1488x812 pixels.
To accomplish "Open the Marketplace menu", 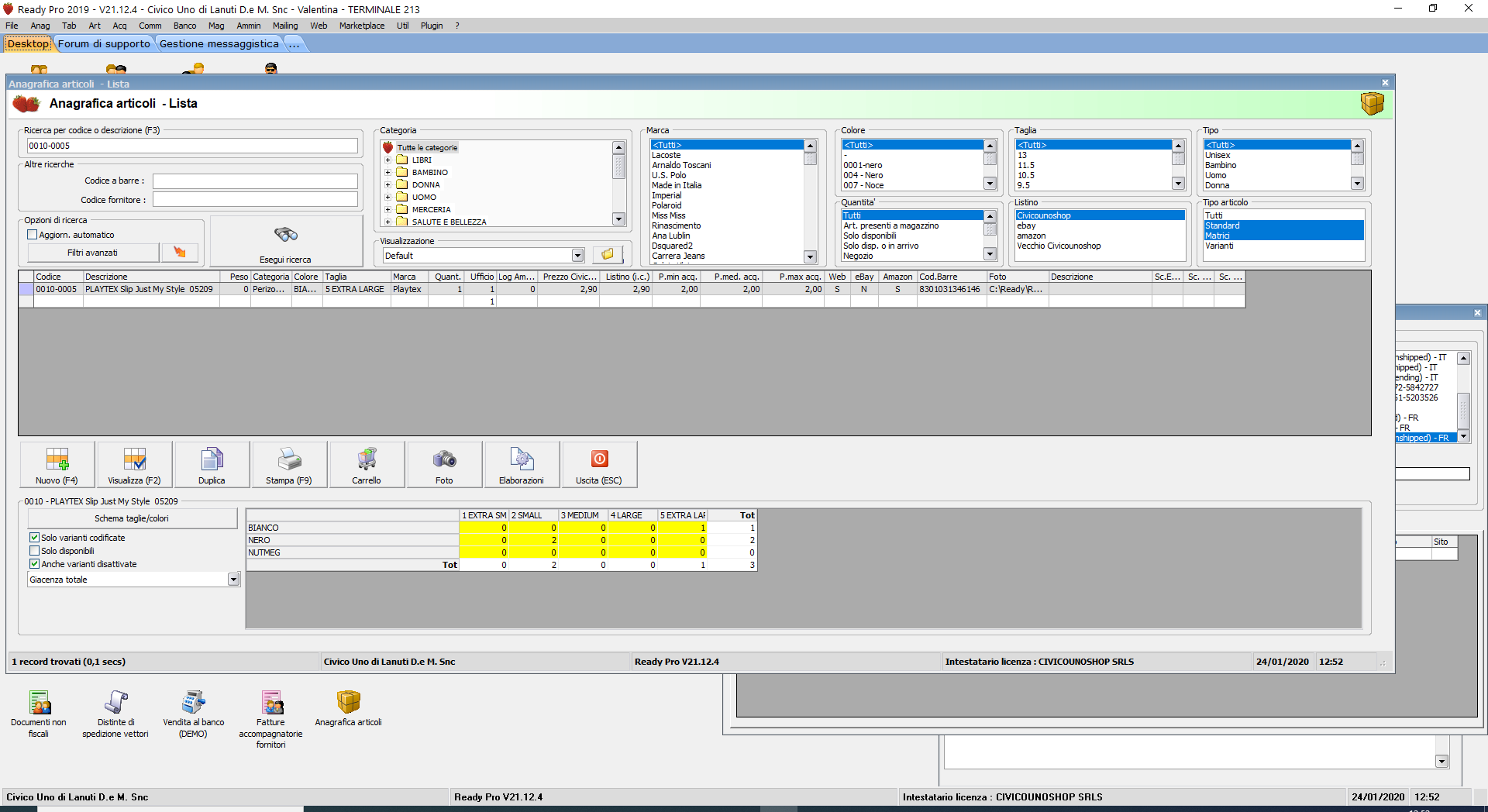I will pyautogui.click(x=361, y=26).
